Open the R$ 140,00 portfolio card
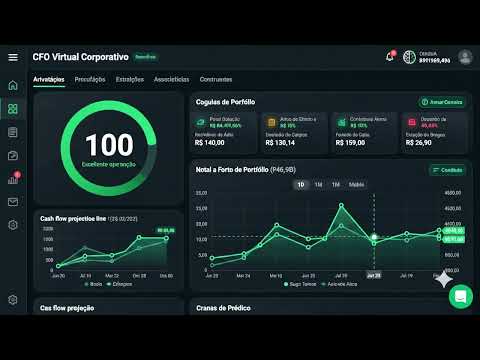This screenshot has height=360, width=480. pyautogui.click(x=224, y=132)
